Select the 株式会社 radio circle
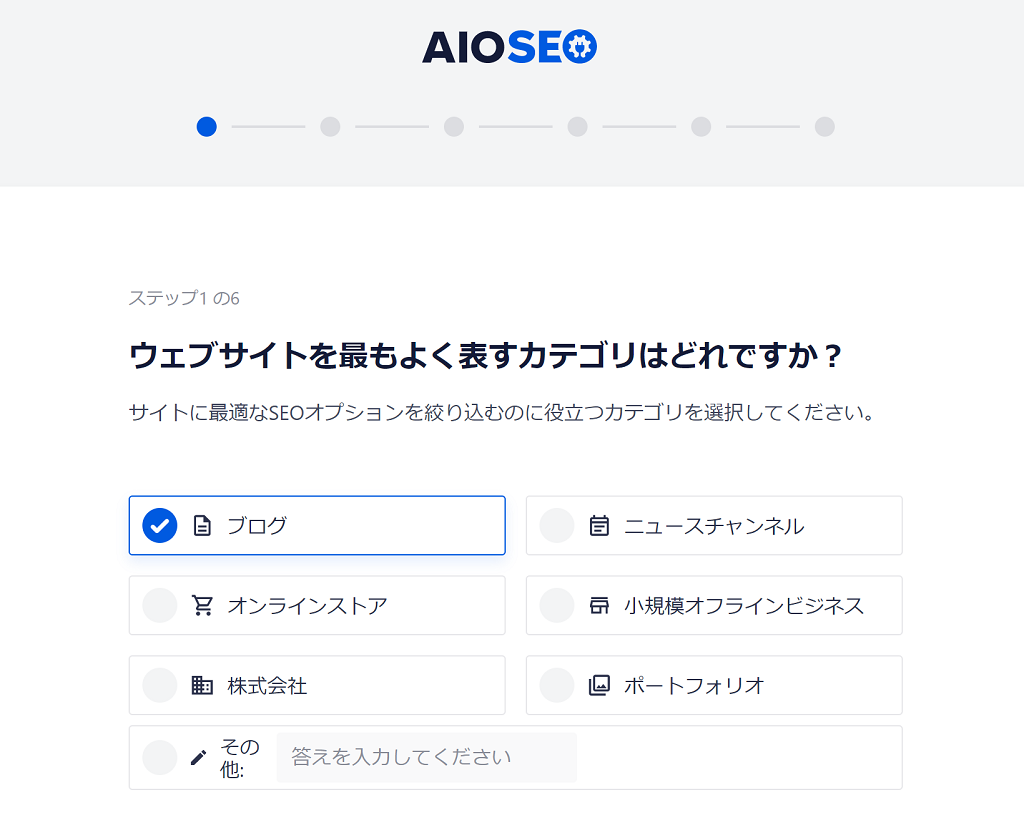The image size is (1024, 815). point(160,685)
